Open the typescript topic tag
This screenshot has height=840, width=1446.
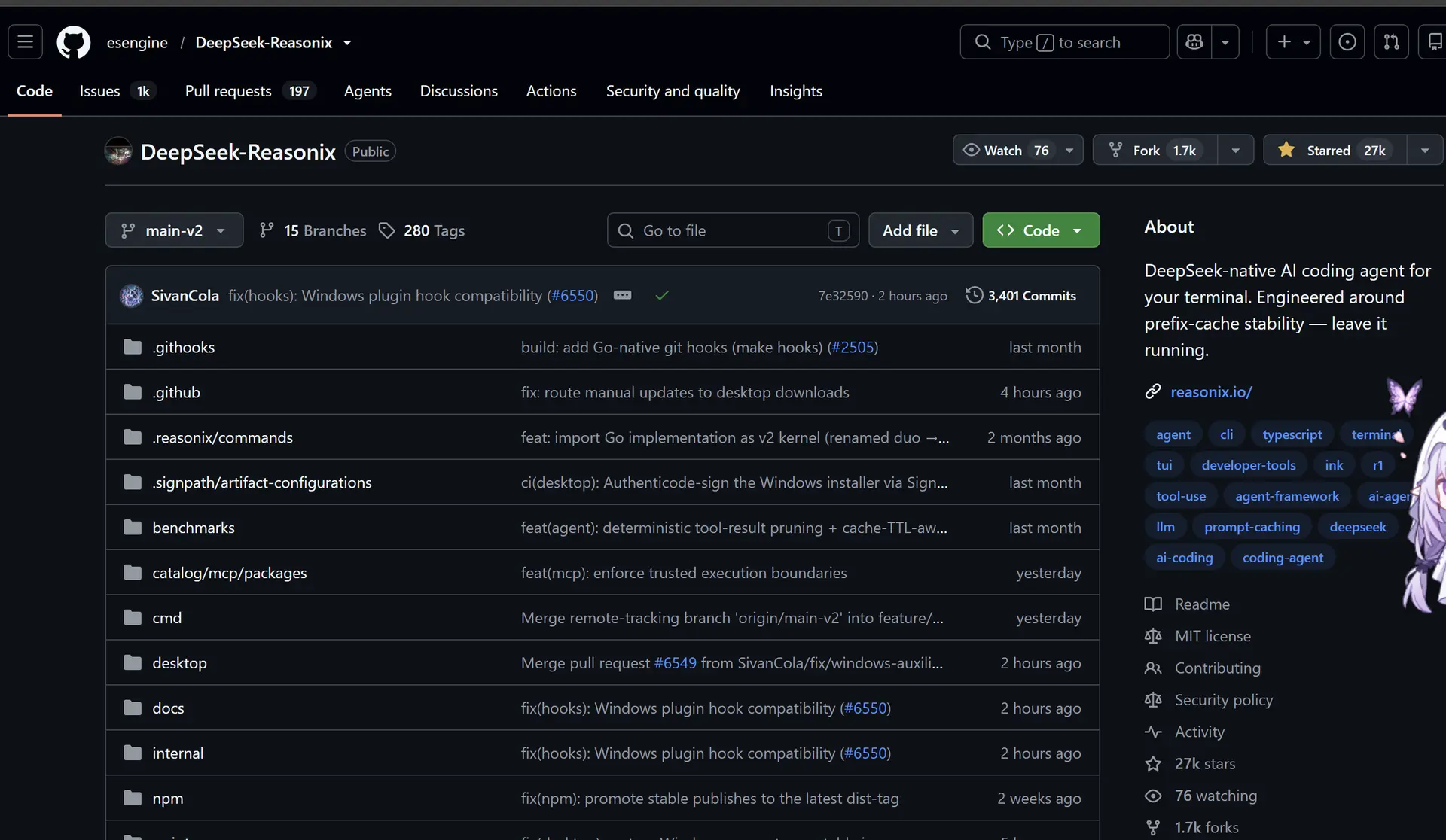pyautogui.click(x=1292, y=434)
